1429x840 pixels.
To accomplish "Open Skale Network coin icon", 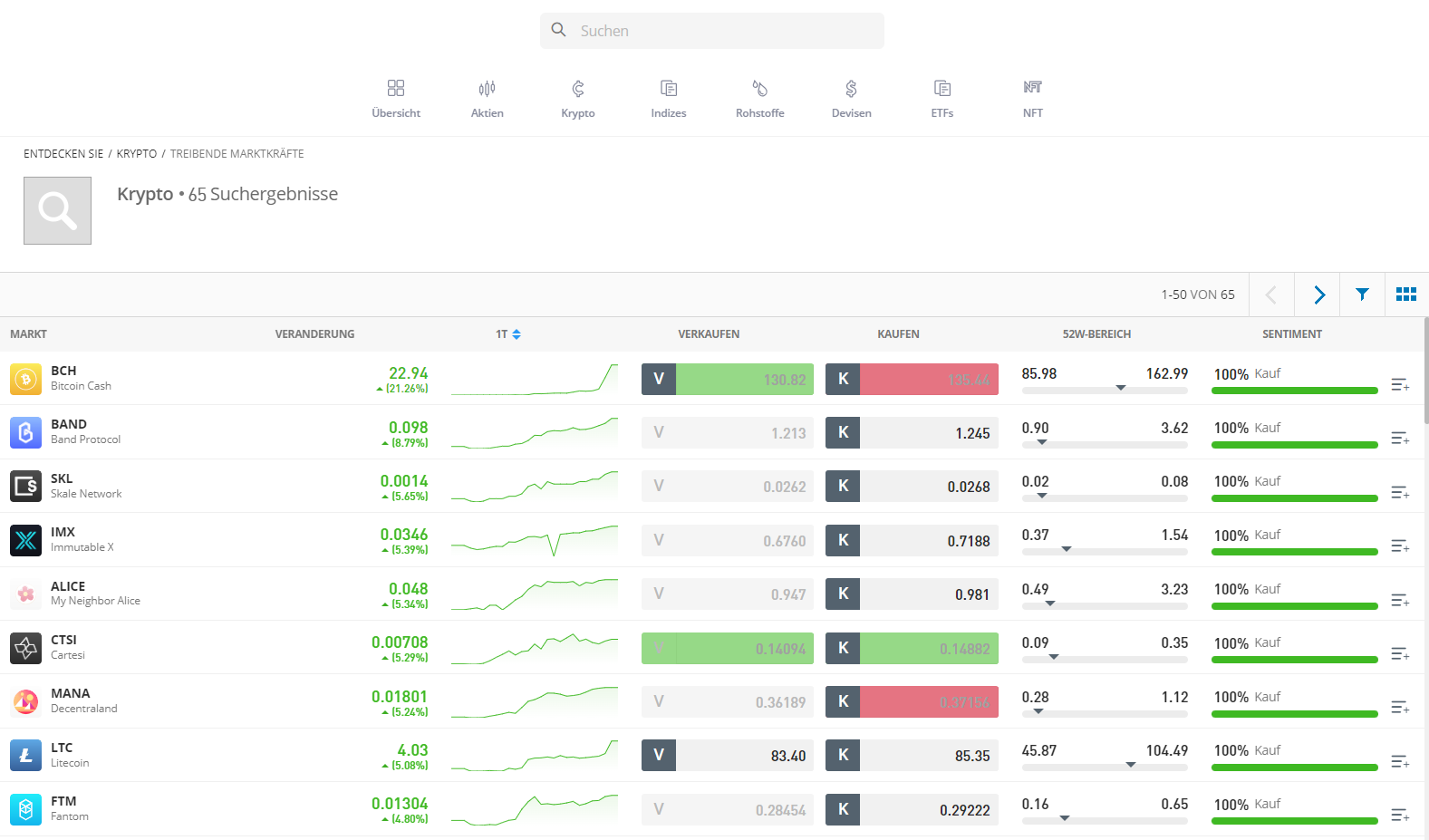I will [26, 487].
